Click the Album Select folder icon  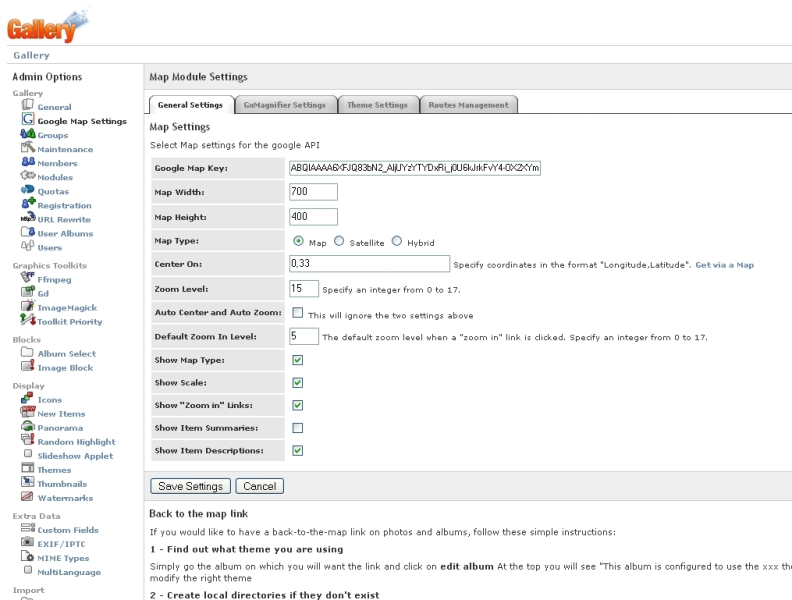[27, 352]
